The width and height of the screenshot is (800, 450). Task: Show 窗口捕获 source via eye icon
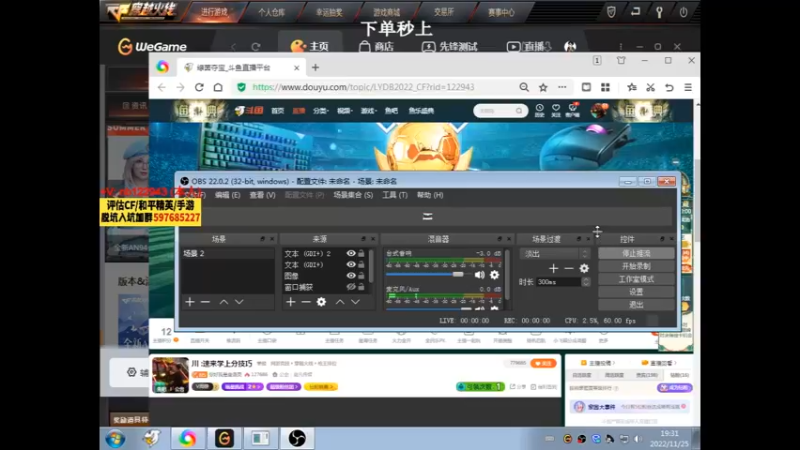tap(351, 287)
